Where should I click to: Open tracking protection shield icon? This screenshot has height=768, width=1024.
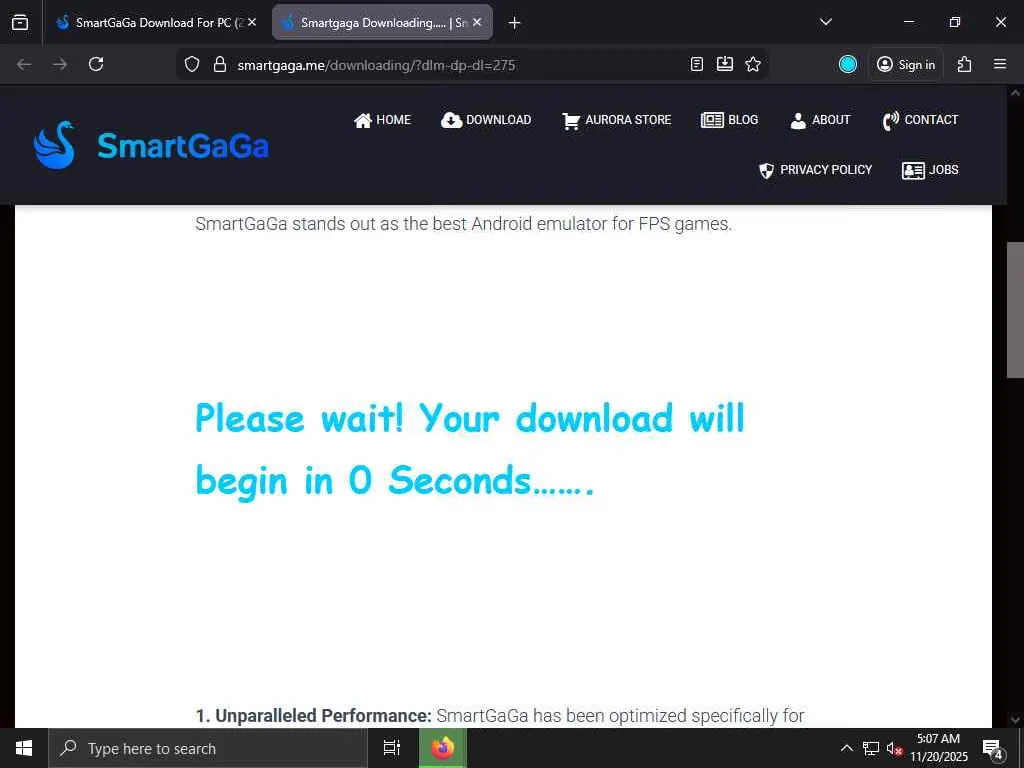click(191, 64)
